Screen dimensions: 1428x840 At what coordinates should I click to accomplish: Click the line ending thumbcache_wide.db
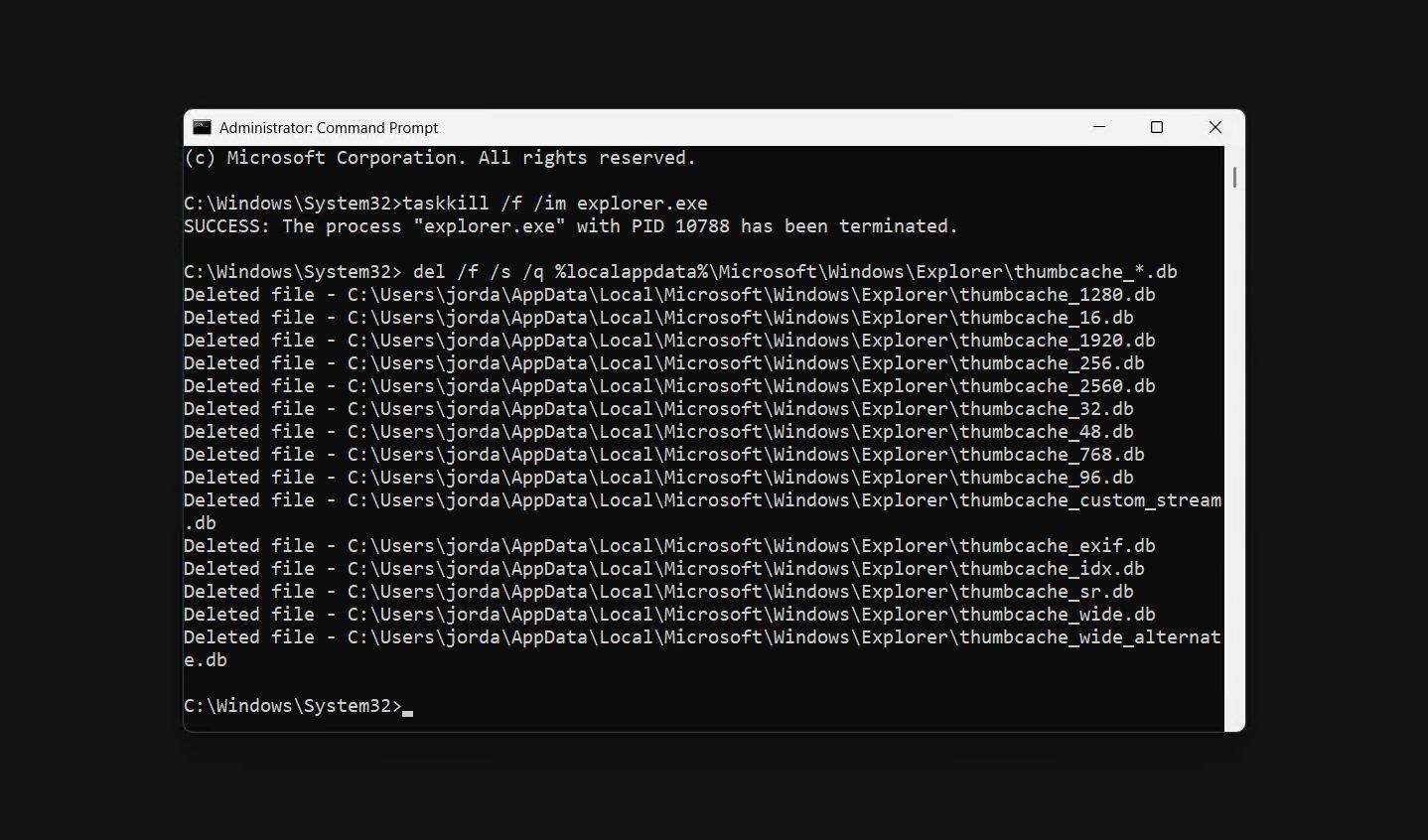[x=669, y=615]
